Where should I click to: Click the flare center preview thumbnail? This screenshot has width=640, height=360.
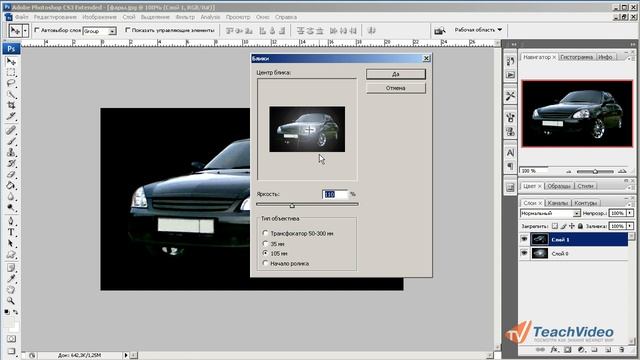click(307, 129)
